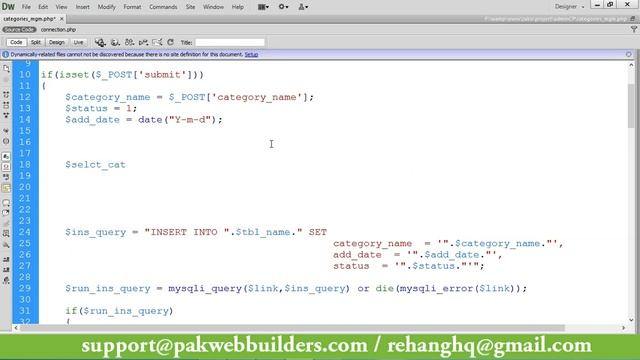Toggle the Highlight Invalid Code icon
Image resolution: width=640 pixels, height=360 pixels.
click(6, 167)
